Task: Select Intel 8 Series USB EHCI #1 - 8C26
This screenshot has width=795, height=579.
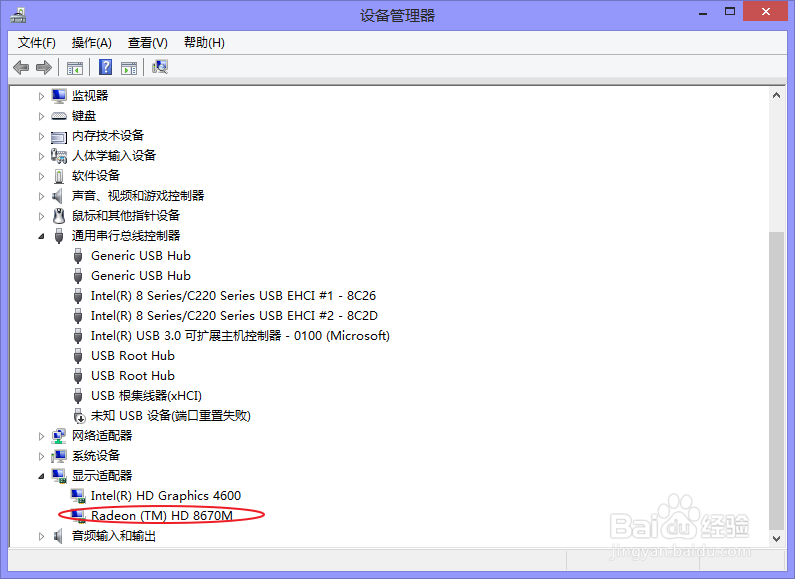Action: click(x=233, y=296)
